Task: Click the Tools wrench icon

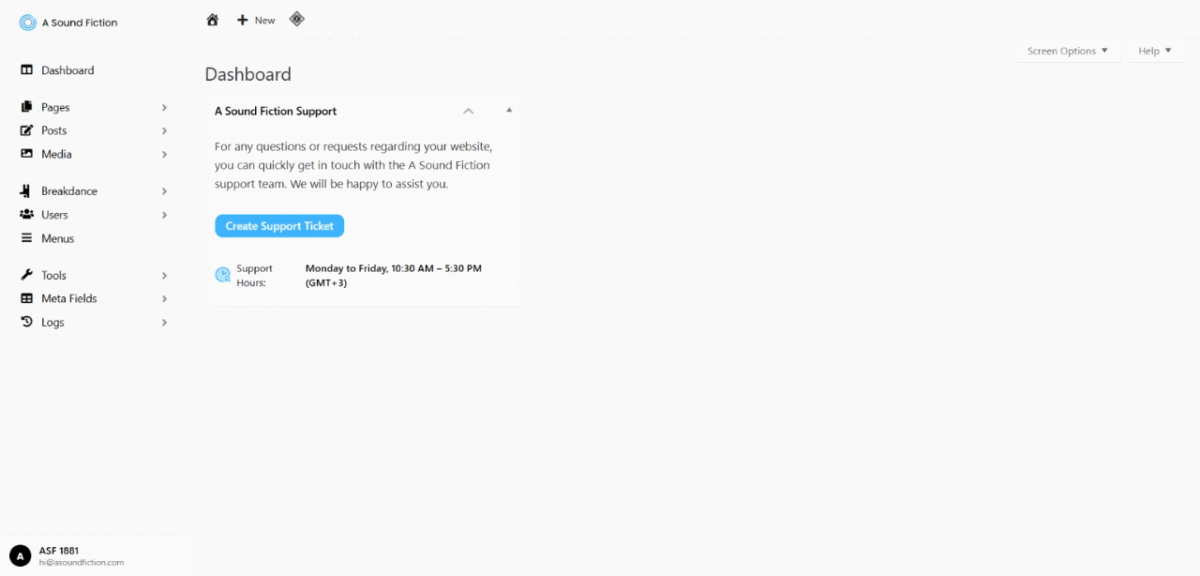Action: (27, 275)
